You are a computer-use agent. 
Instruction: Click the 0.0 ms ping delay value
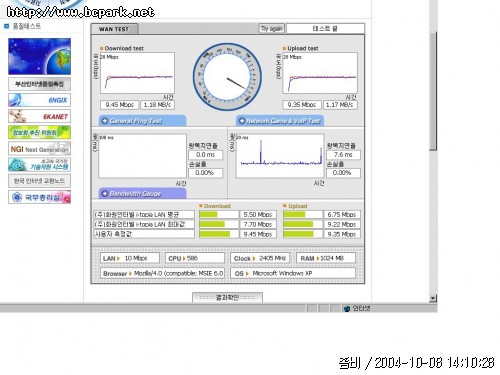tap(205, 155)
